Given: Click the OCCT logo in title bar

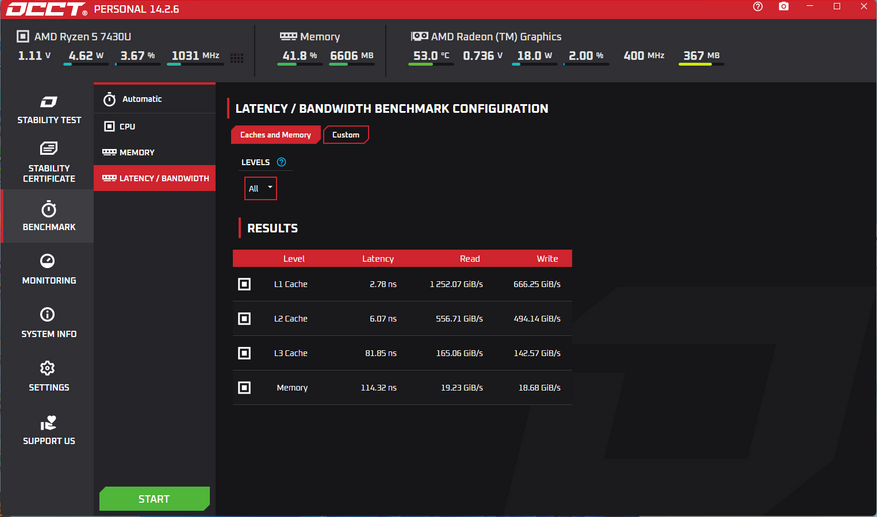Looking at the screenshot, I should click(x=46, y=9).
